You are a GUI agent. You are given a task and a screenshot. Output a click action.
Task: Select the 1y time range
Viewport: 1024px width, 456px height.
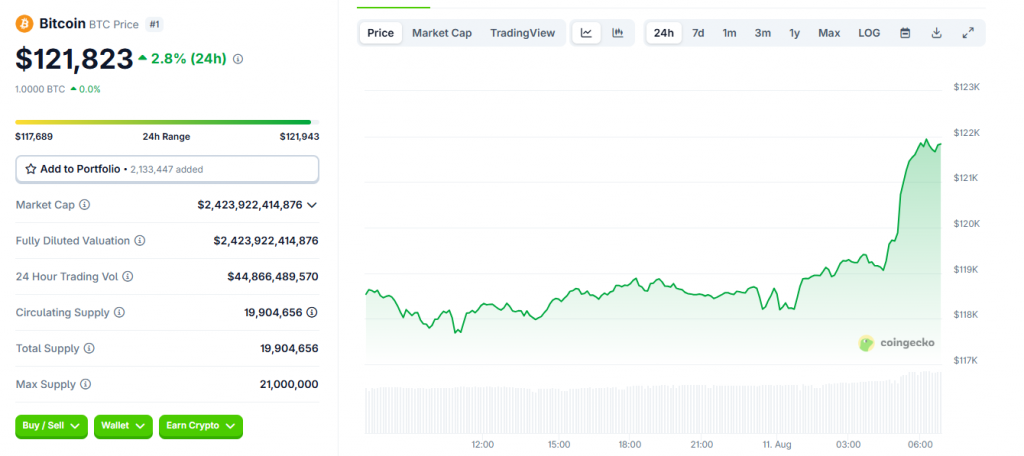pos(794,33)
